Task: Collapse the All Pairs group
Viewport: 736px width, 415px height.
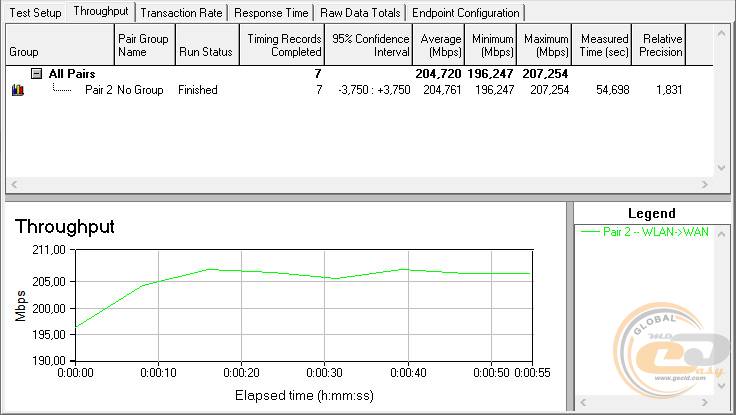Action: 36,74
